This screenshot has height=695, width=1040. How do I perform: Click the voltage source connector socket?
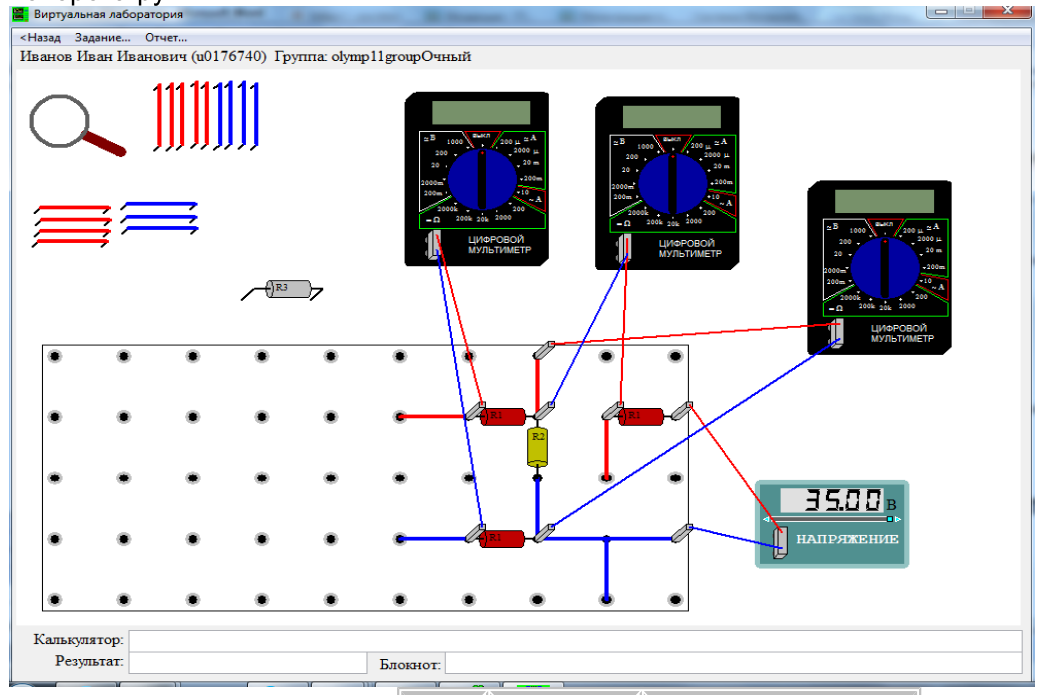point(781,542)
